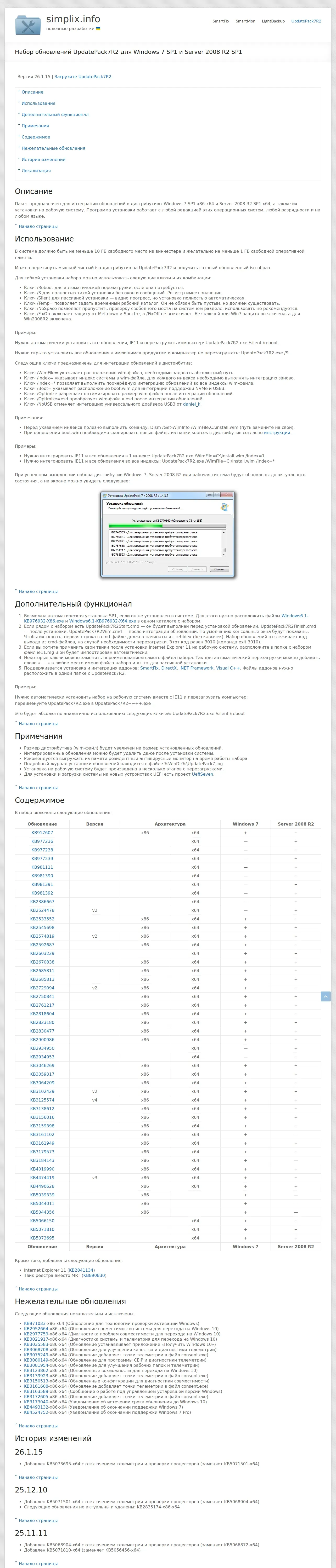This screenshot has height=1568, width=336.
Task: Open KB3021917 in the unwanted updates list
Action: pyautogui.click(x=36, y=1339)
